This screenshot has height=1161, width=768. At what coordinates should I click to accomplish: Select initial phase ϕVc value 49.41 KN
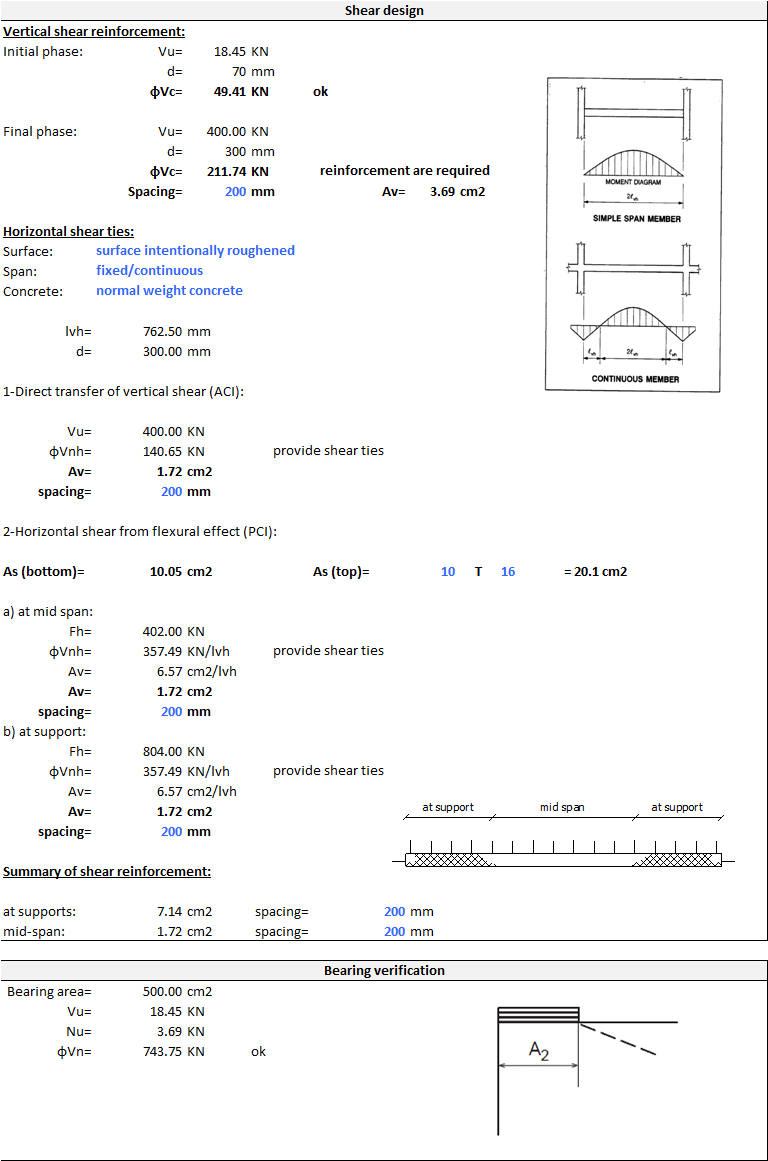click(241, 92)
